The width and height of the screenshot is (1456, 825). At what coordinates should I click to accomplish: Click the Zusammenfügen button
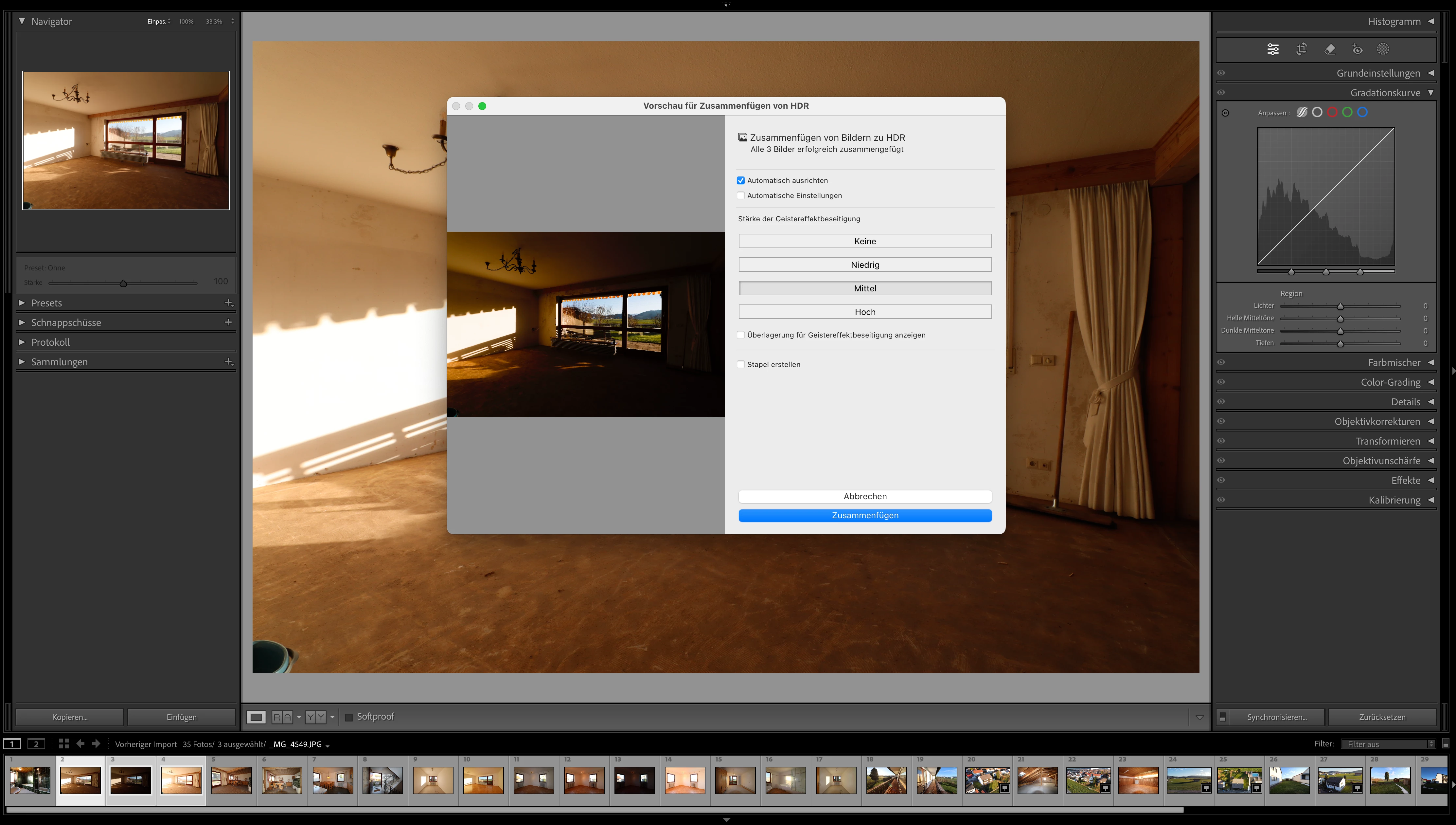865,515
